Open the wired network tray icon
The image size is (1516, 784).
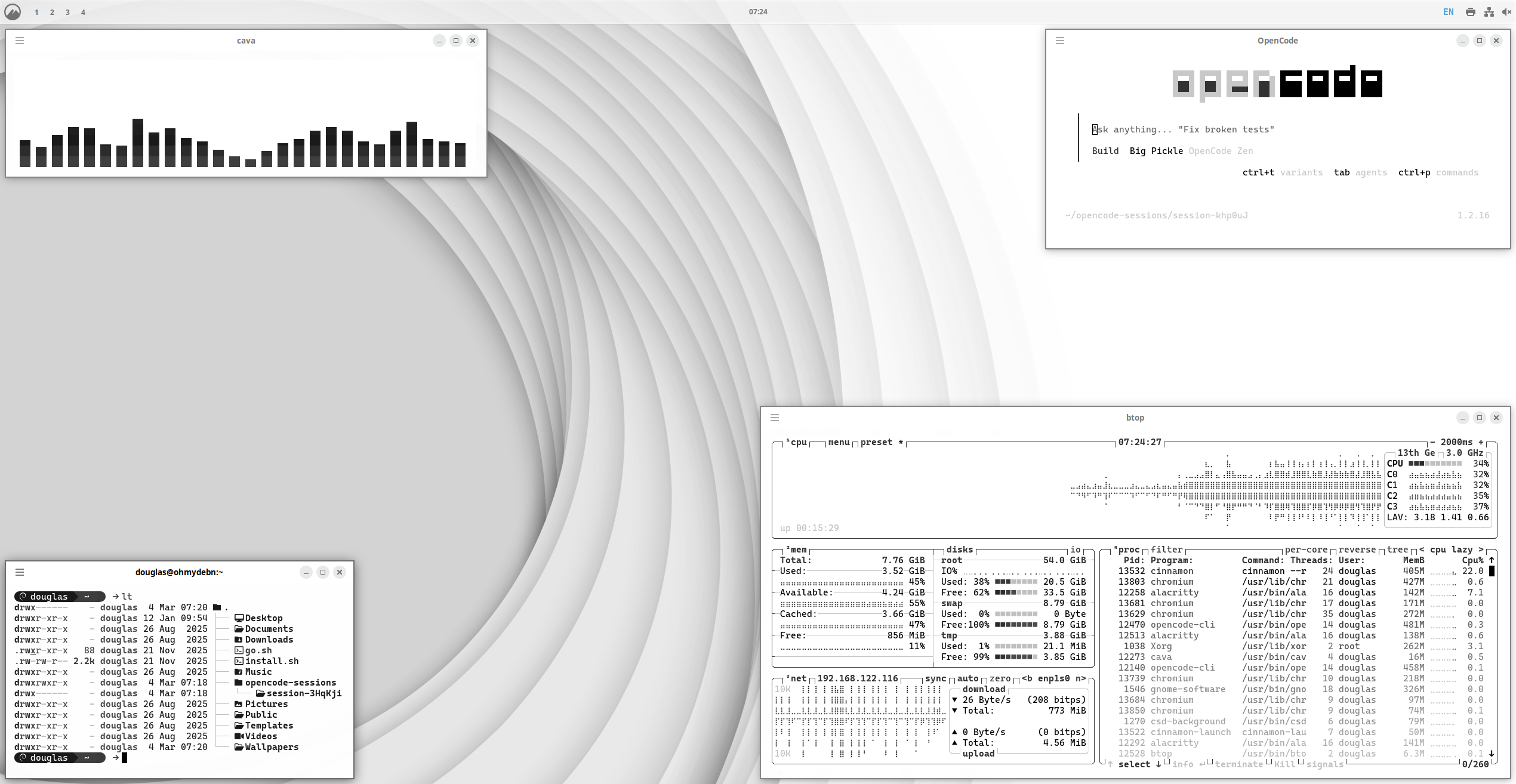point(1489,12)
